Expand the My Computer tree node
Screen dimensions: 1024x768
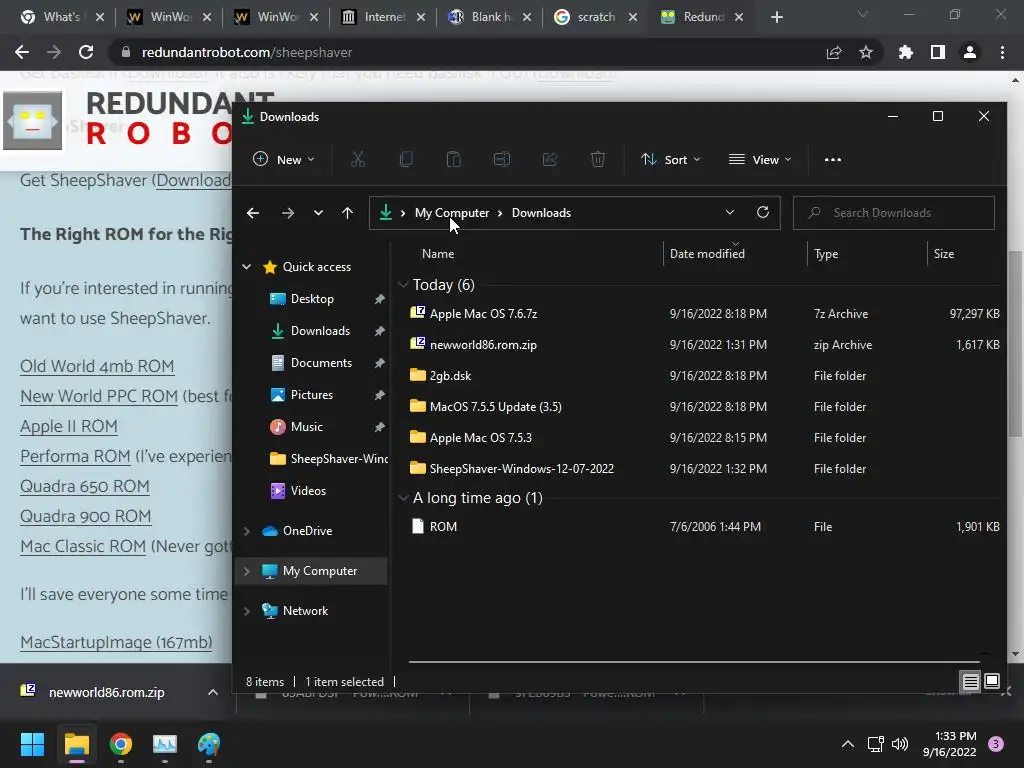pos(247,571)
